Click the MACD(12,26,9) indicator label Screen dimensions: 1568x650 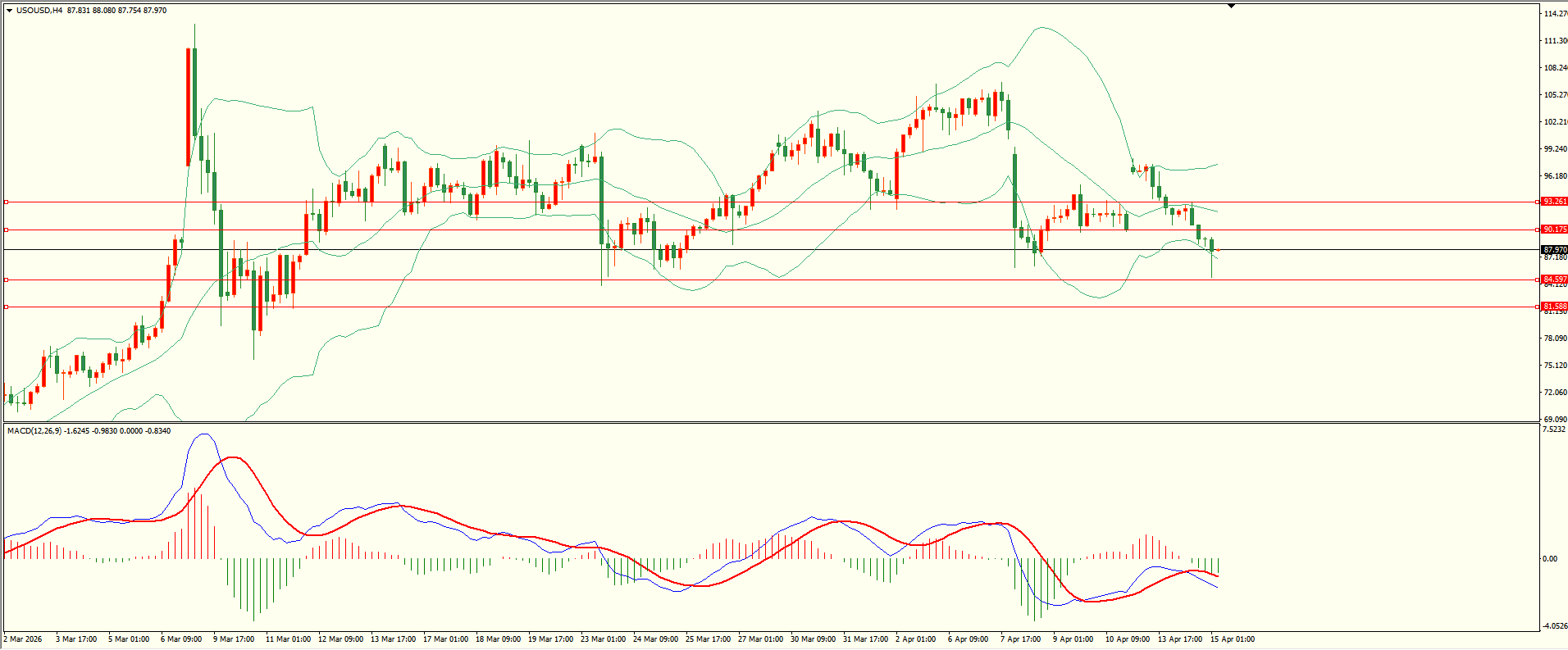pyautogui.click(x=34, y=431)
